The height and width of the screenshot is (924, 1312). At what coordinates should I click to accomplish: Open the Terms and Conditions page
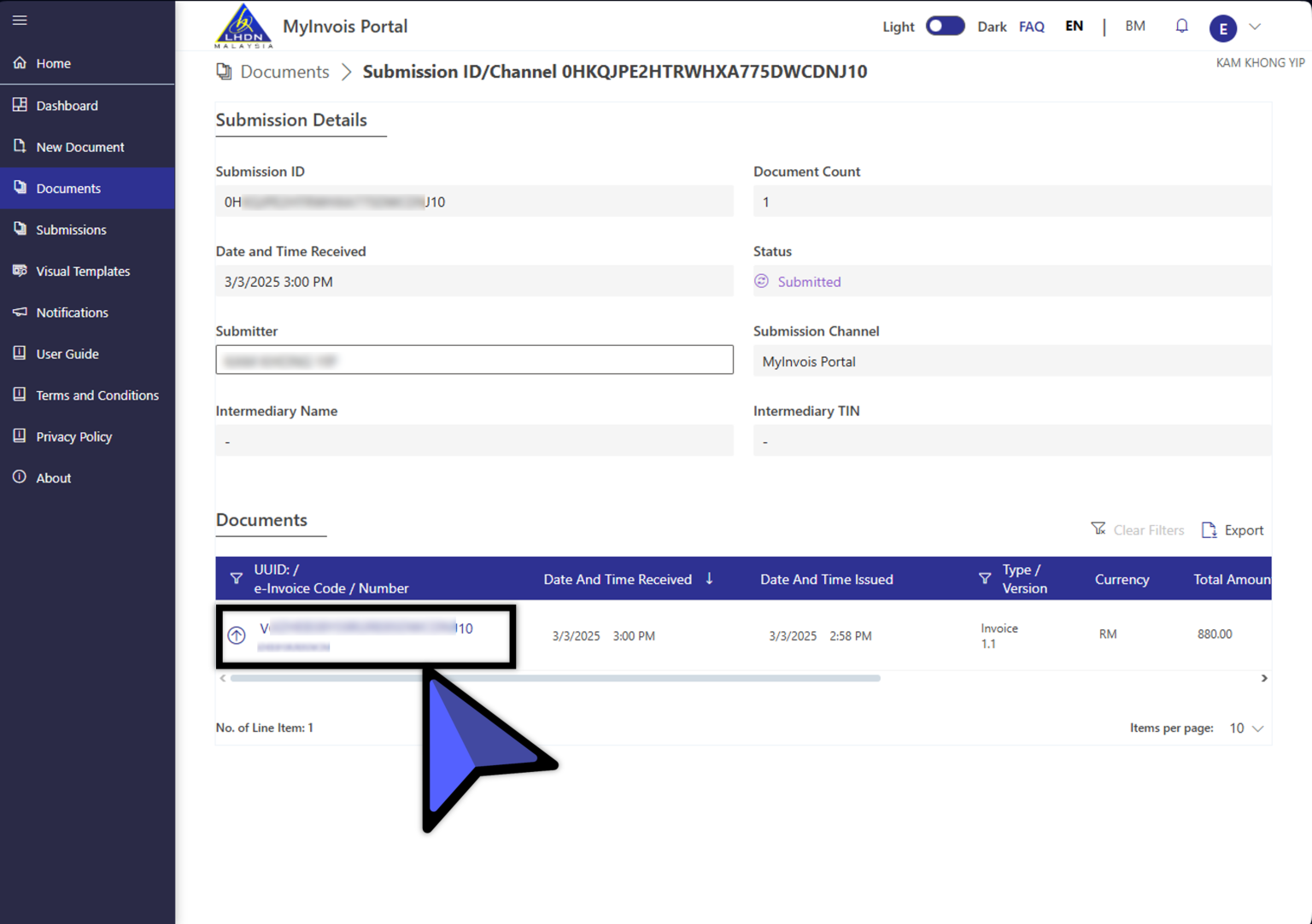97,395
